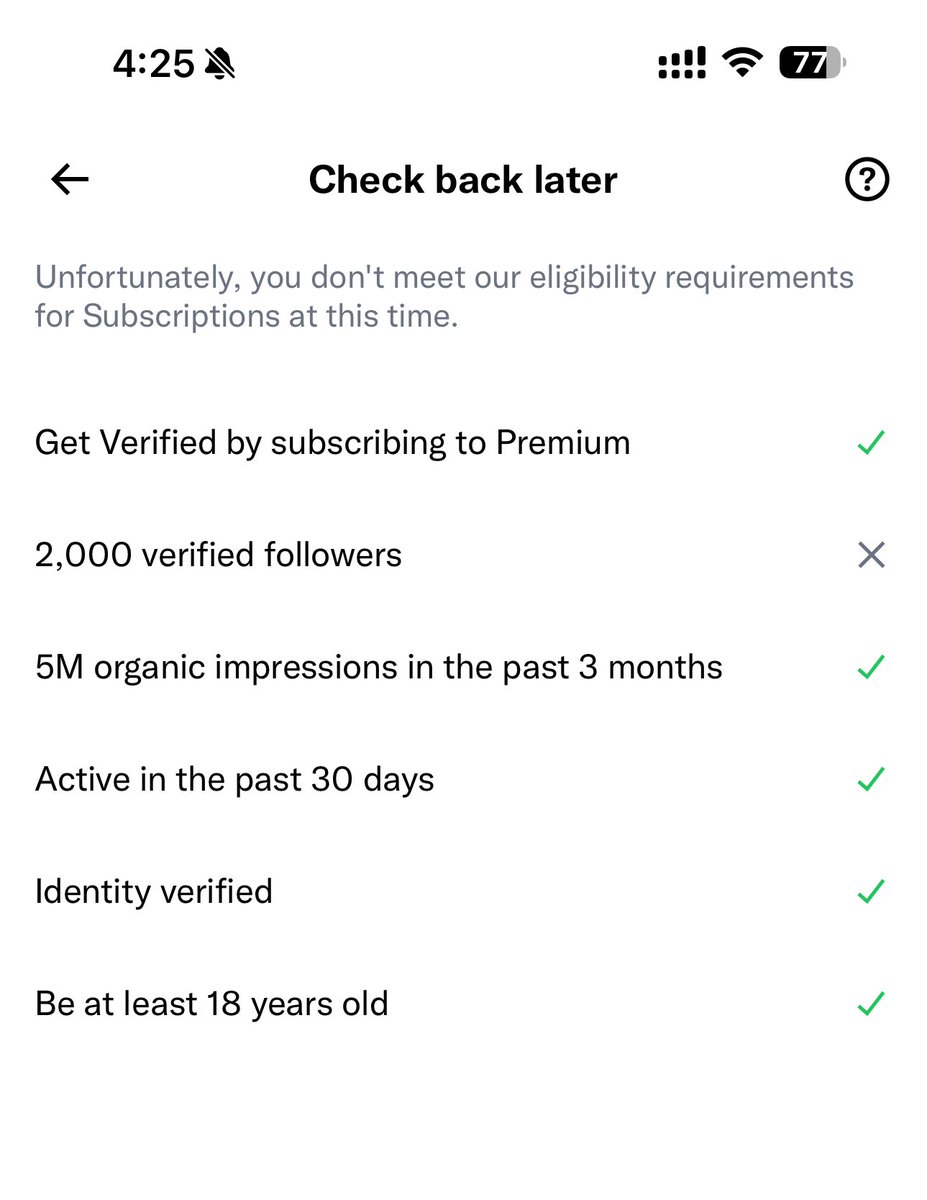This screenshot has width=927, height=1200.
Task: Tap the 4:25 clock in status bar
Action: click(153, 66)
